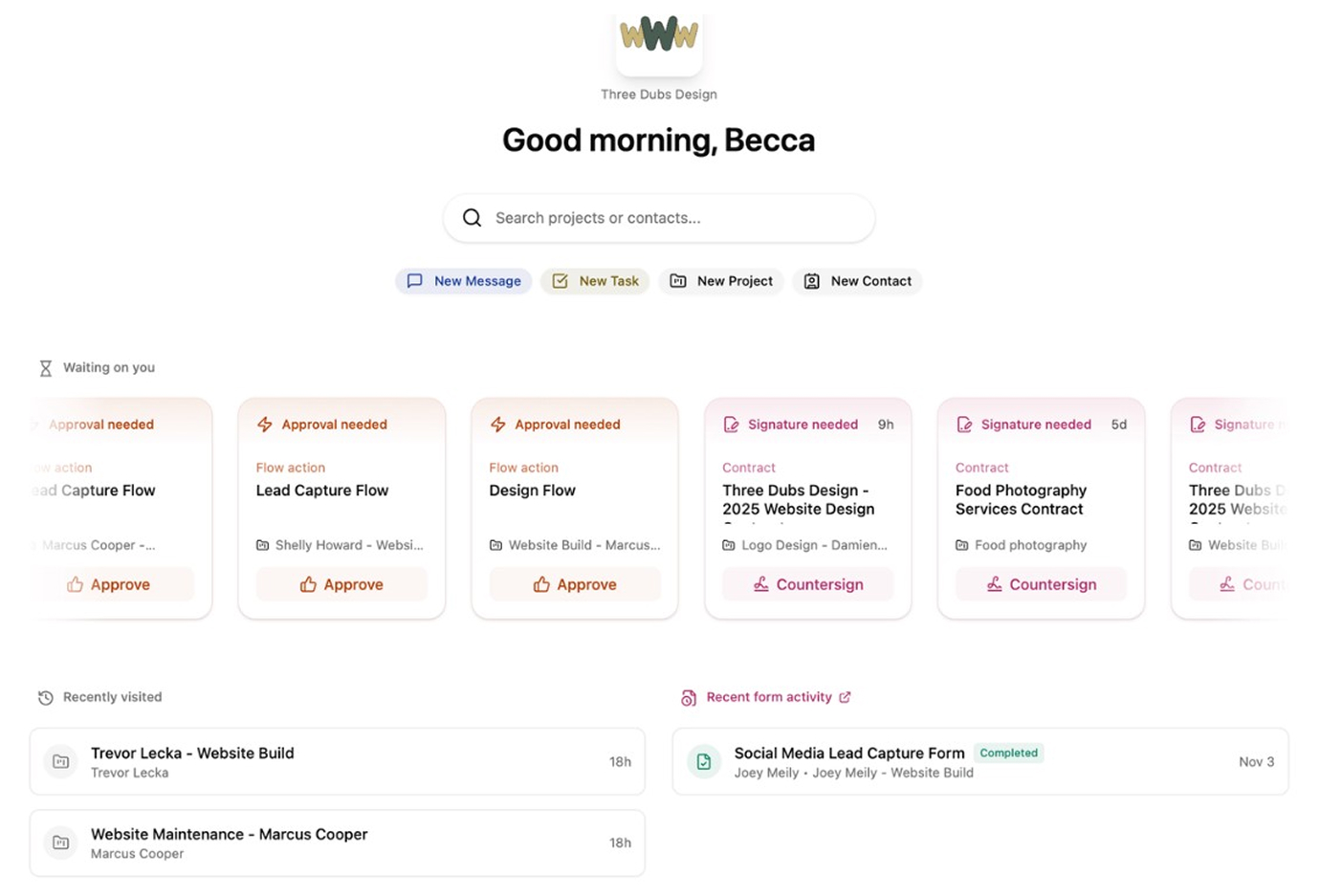Countersign the Three Dubs Design 9h contract
The height and width of the screenshot is (896, 1342).
click(x=808, y=584)
